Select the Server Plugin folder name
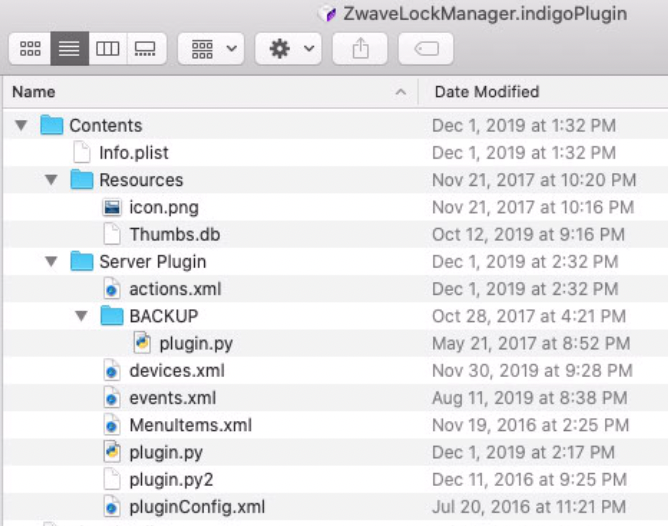 click(153, 262)
